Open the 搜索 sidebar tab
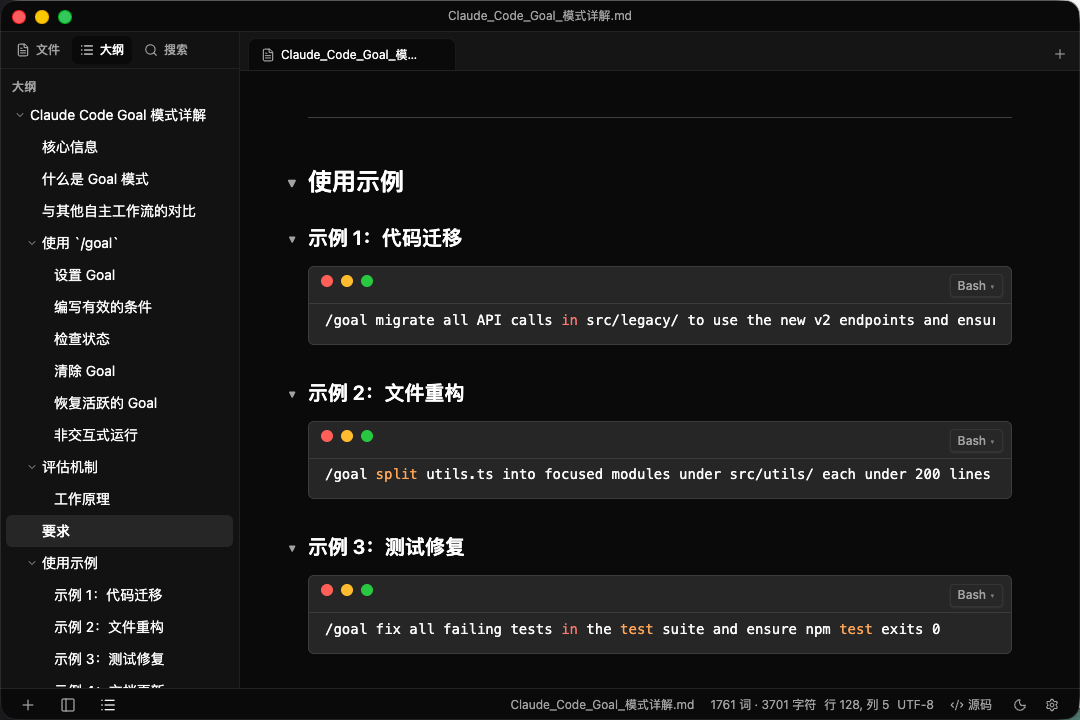This screenshot has width=1080, height=720. pos(166,50)
